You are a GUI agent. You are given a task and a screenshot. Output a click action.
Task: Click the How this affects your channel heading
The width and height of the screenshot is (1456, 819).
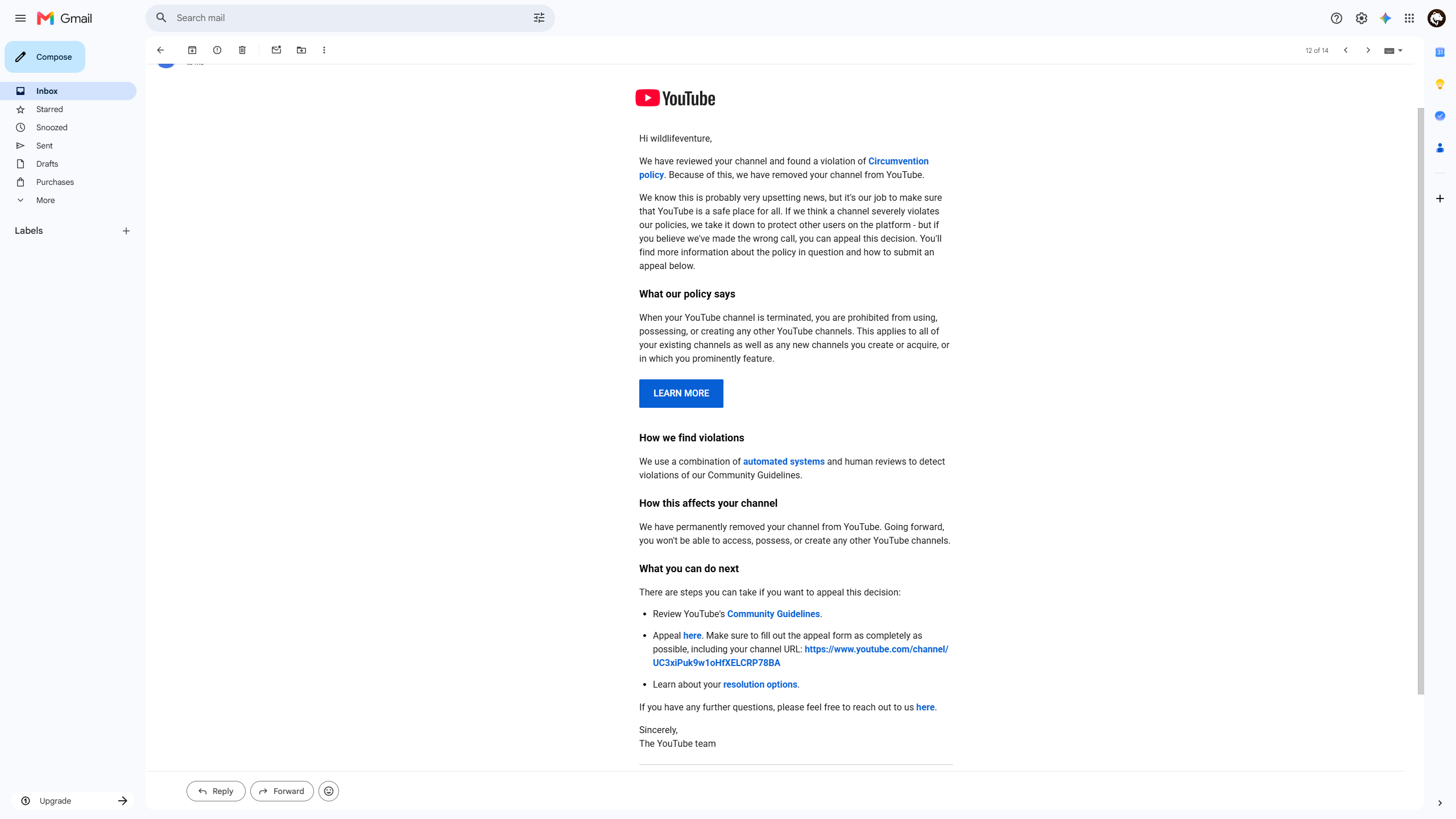pos(708,503)
